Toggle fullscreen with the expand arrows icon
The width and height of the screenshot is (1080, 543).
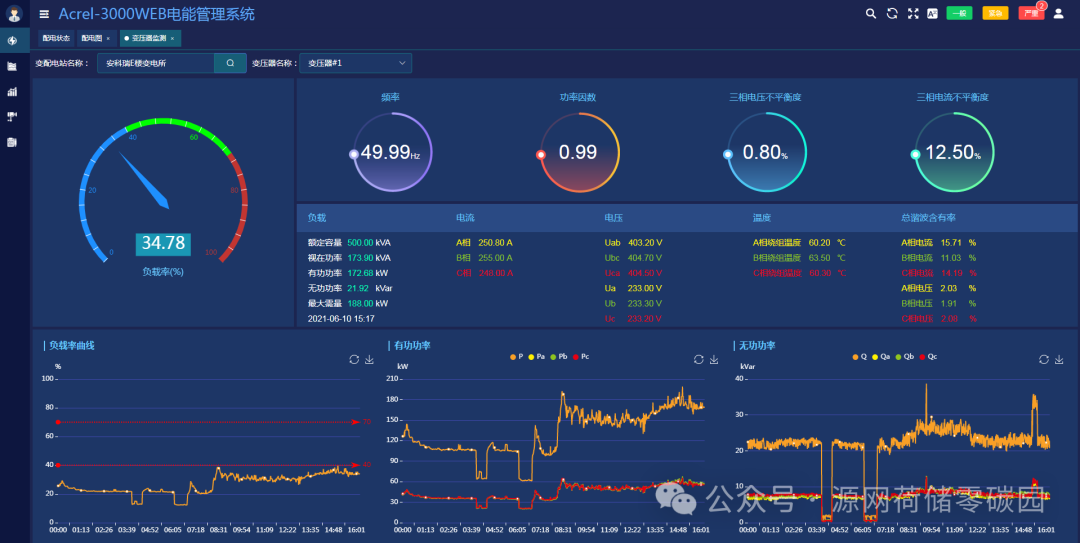913,14
